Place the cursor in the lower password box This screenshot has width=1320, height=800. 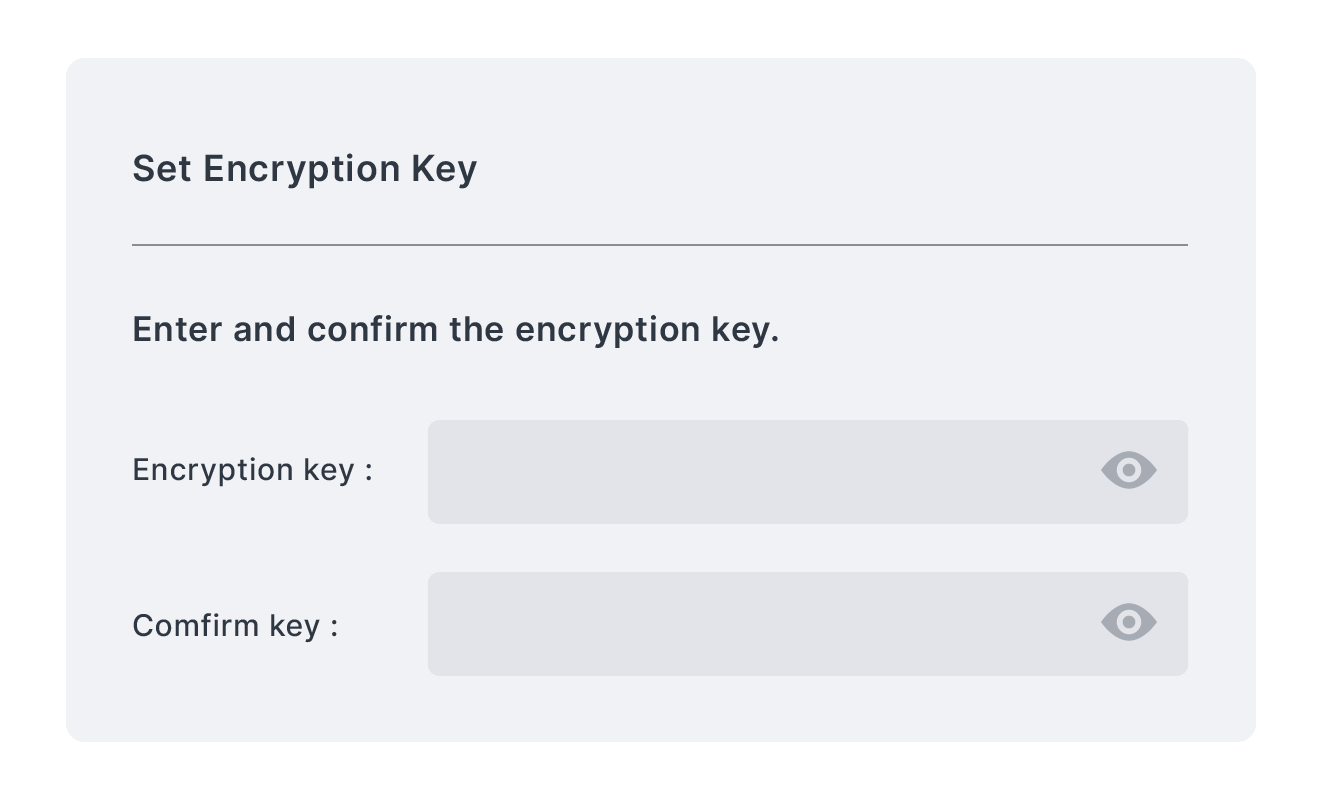pos(700,623)
